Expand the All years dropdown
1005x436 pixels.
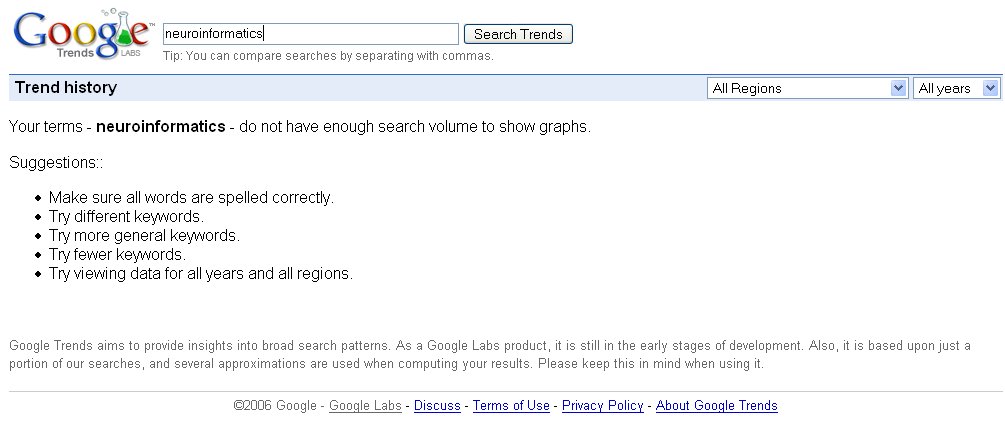[956, 88]
